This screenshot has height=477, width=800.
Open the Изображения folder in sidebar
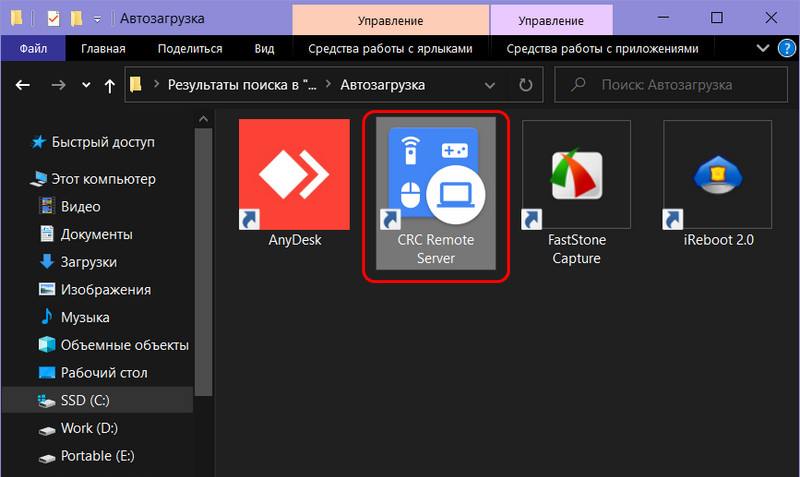coord(106,289)
